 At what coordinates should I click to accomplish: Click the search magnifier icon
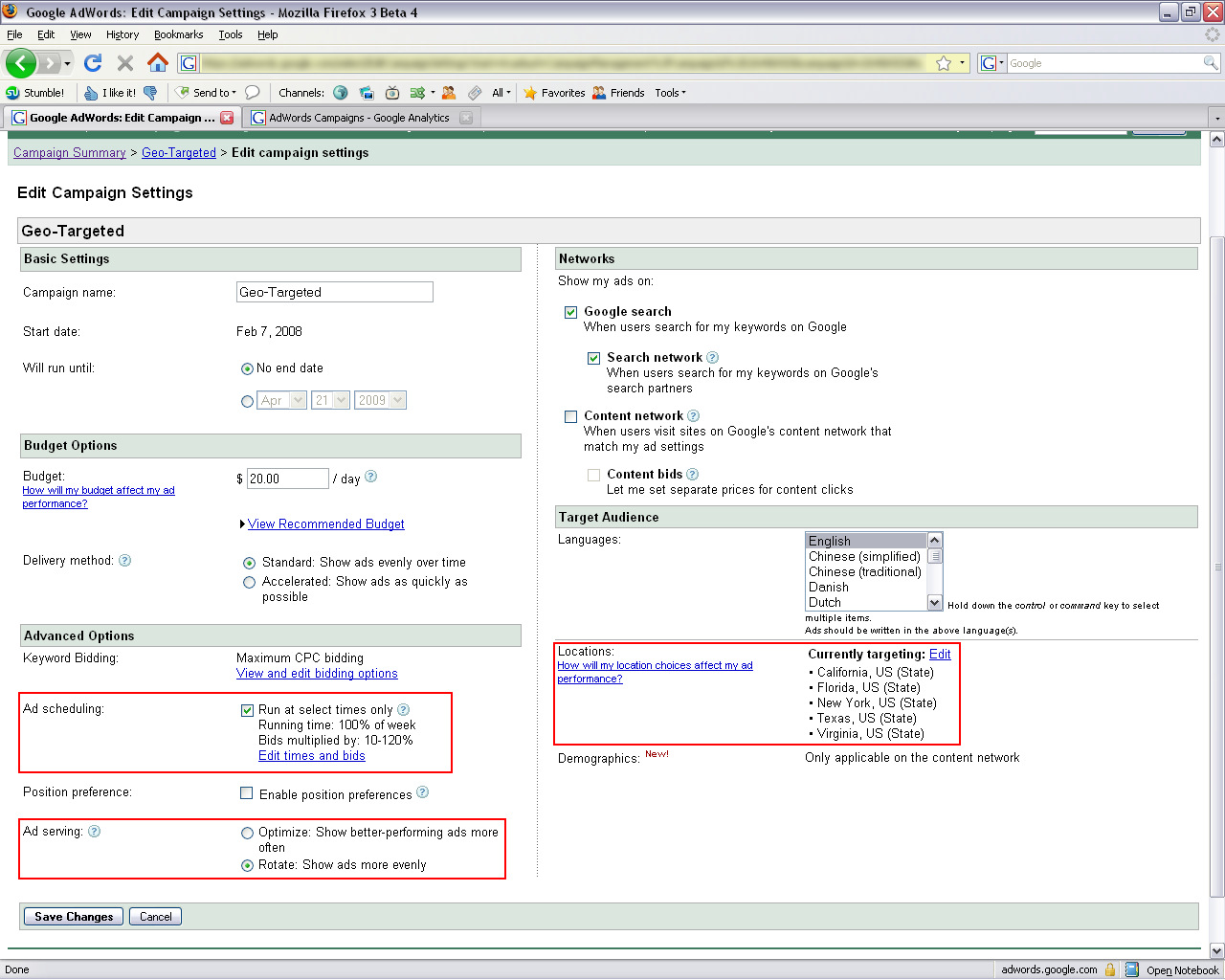[x=1211, y=63]
